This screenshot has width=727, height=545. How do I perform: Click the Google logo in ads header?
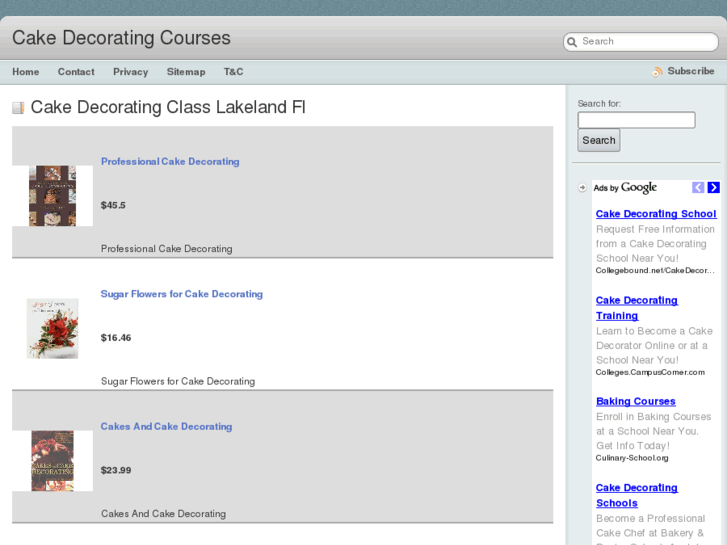tap(639, 187)
